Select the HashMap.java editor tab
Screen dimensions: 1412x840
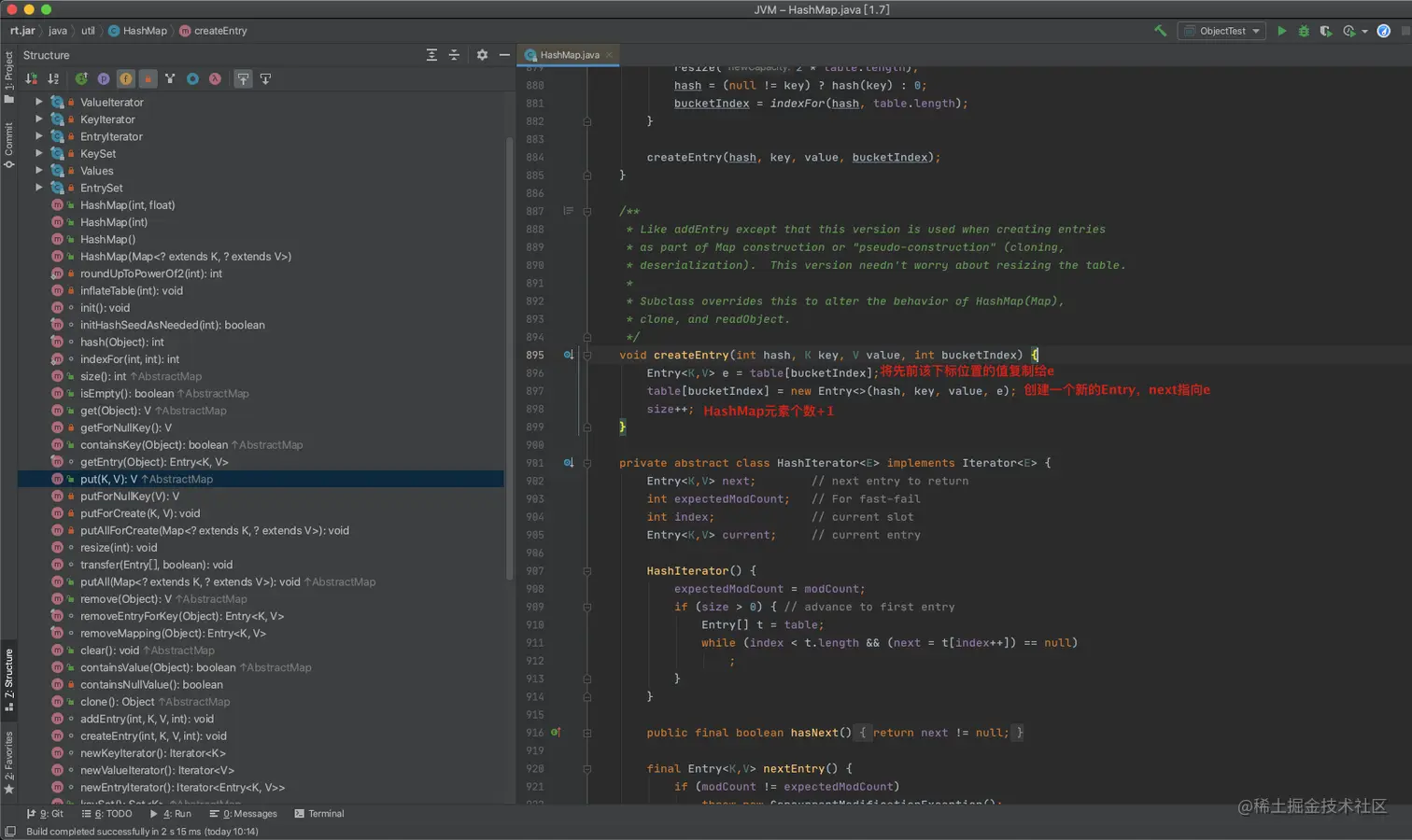[569, 55]
